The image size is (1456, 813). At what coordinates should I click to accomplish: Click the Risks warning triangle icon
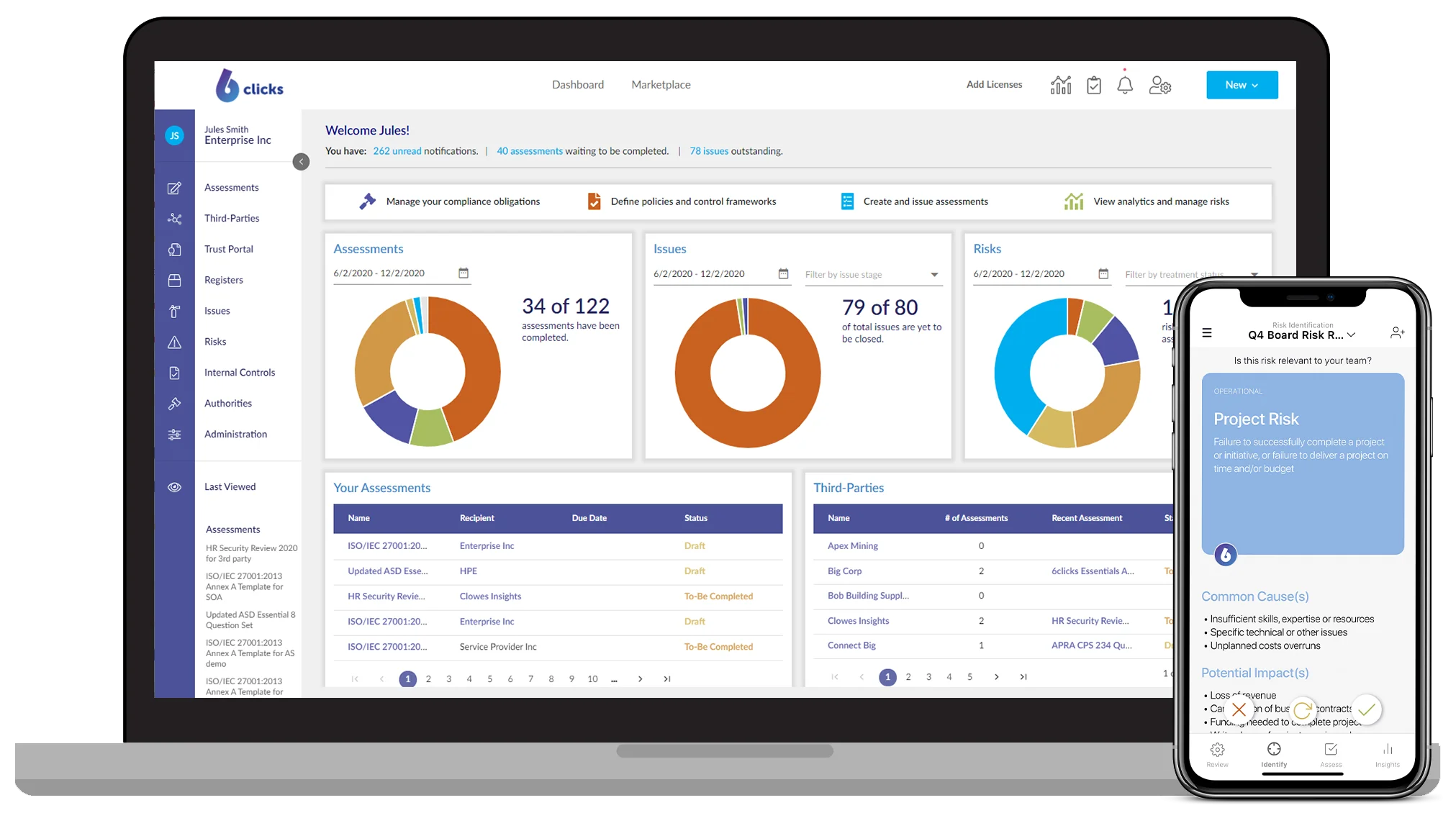[x=174, y=342]
